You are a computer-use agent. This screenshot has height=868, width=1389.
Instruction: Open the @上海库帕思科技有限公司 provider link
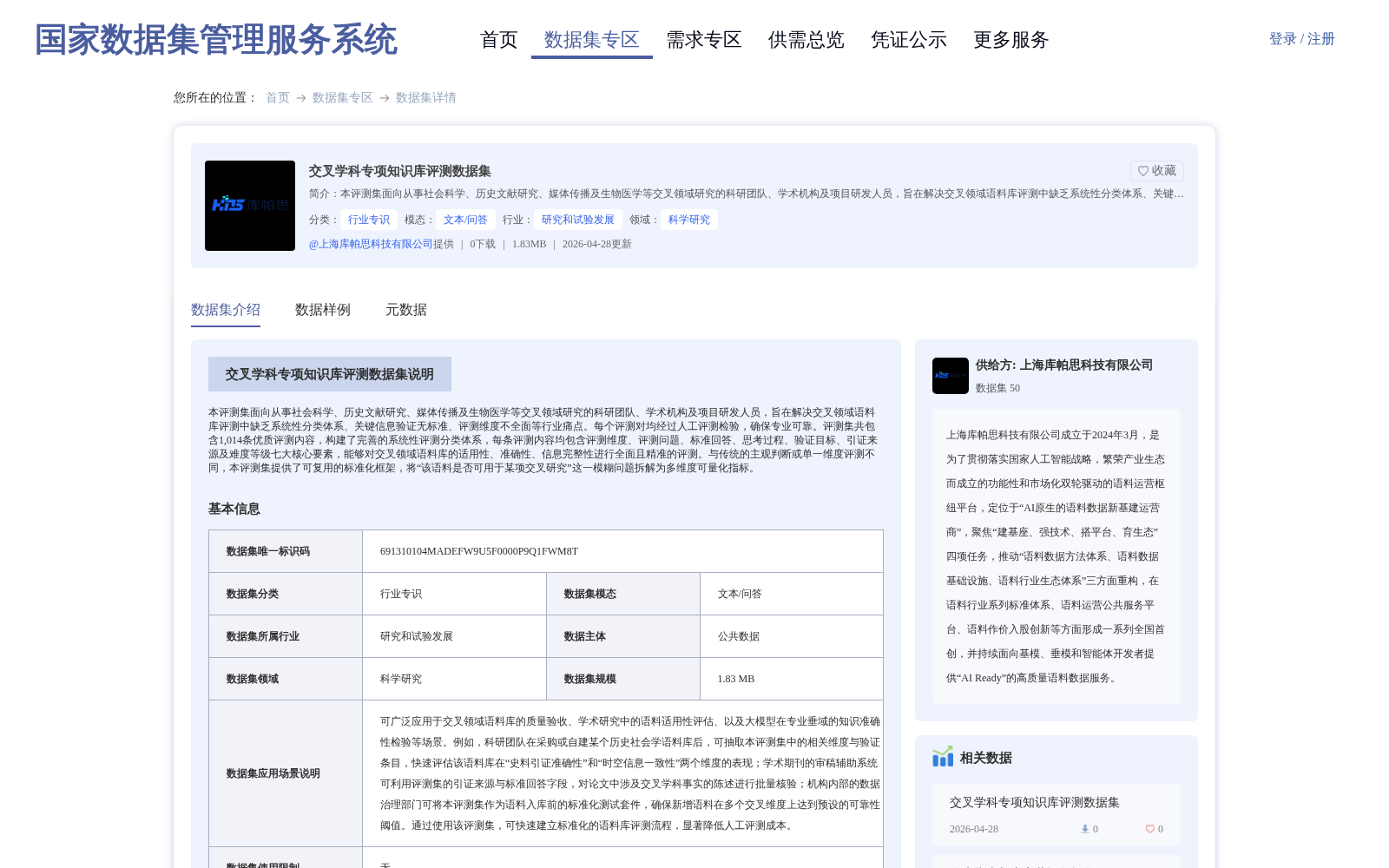(371, 244)
